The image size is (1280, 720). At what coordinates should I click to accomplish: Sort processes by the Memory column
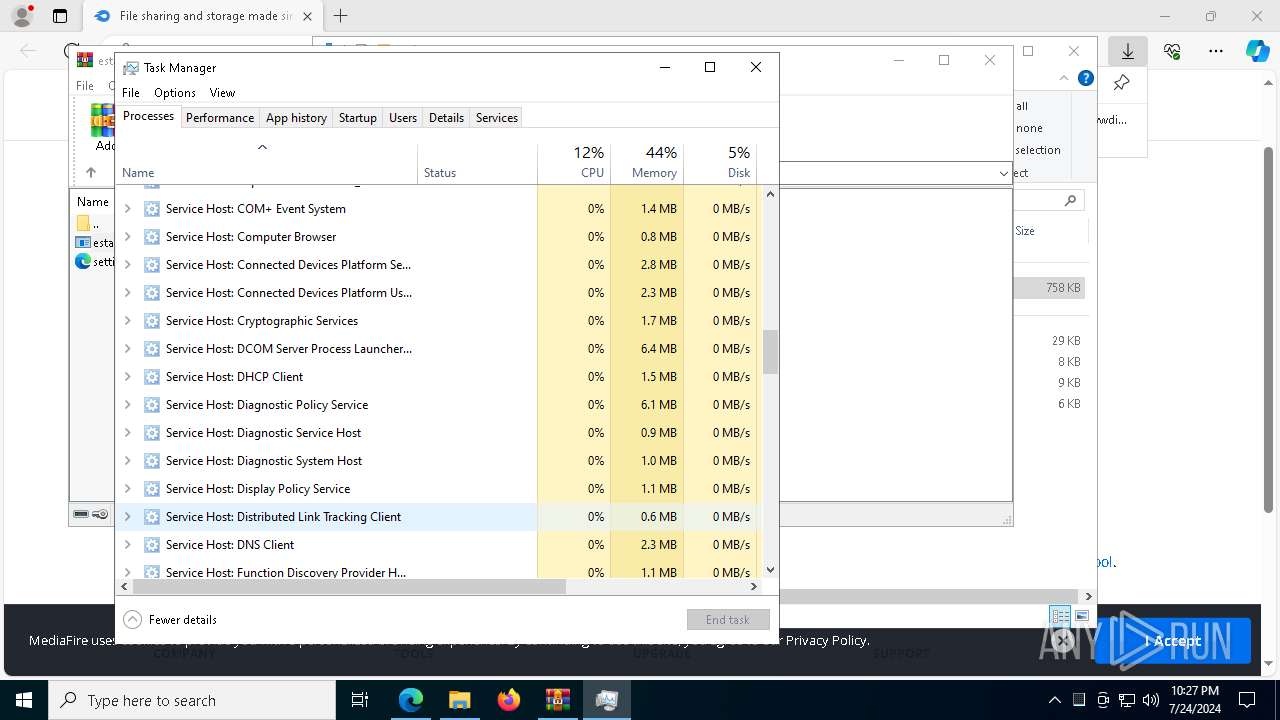(647, 165)
